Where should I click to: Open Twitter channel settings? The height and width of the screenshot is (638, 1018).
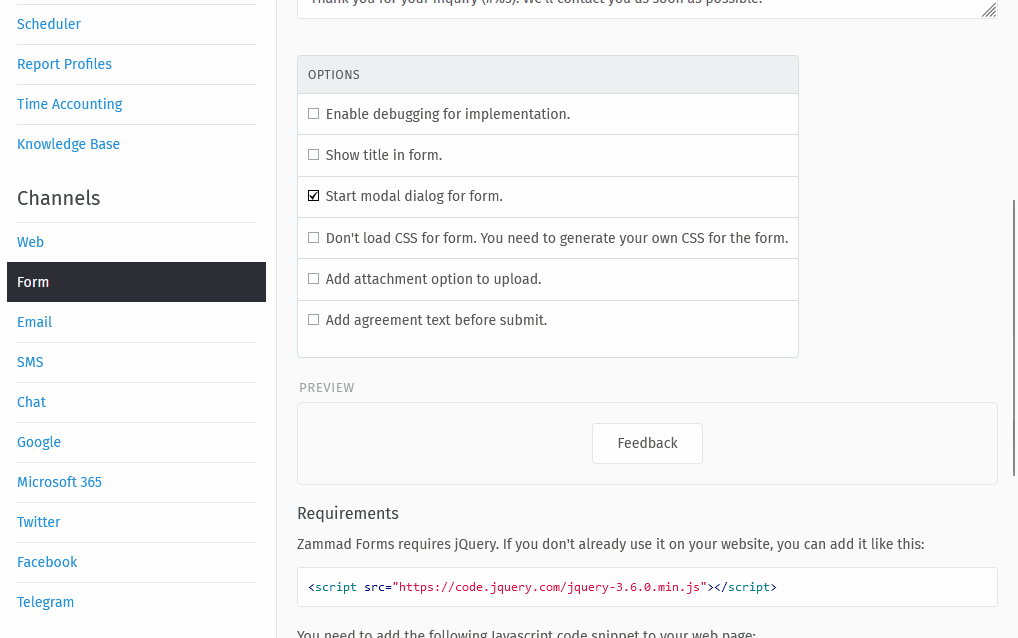tap(38, 522)
